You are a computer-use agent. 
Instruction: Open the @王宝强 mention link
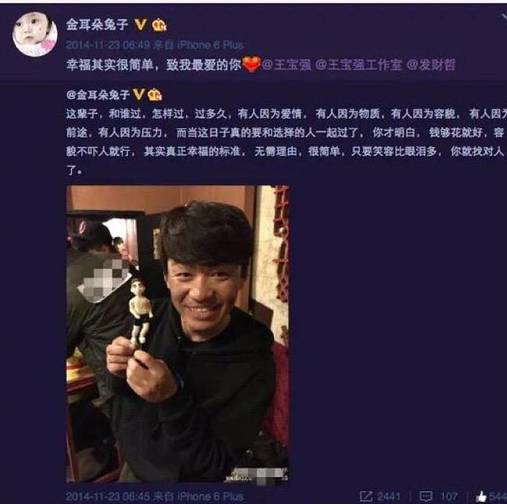point(286,65)
